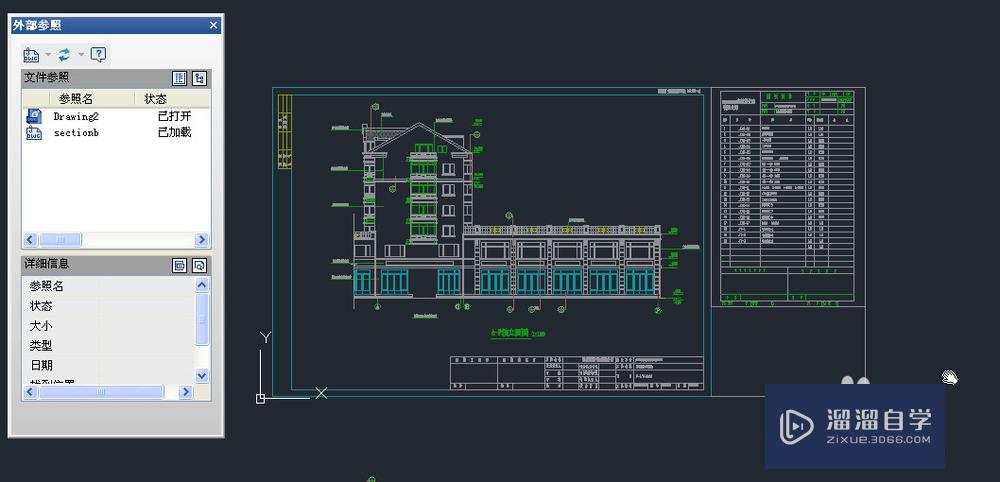Click the Refresh references icon
The image size is (1000, 482).
pyautogui.click(x=65, y=55)
